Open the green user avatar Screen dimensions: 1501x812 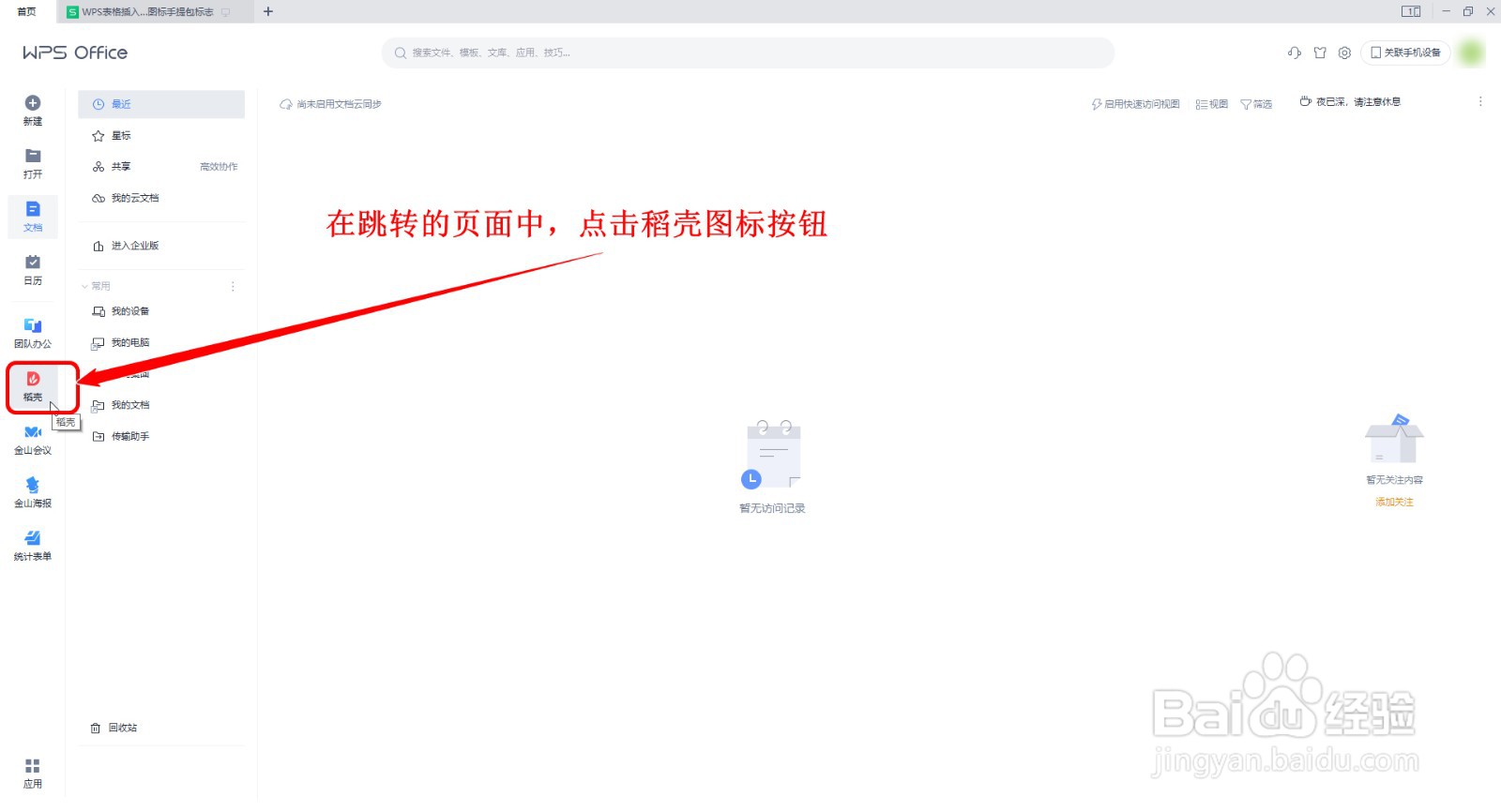(x=1471, y=53)
